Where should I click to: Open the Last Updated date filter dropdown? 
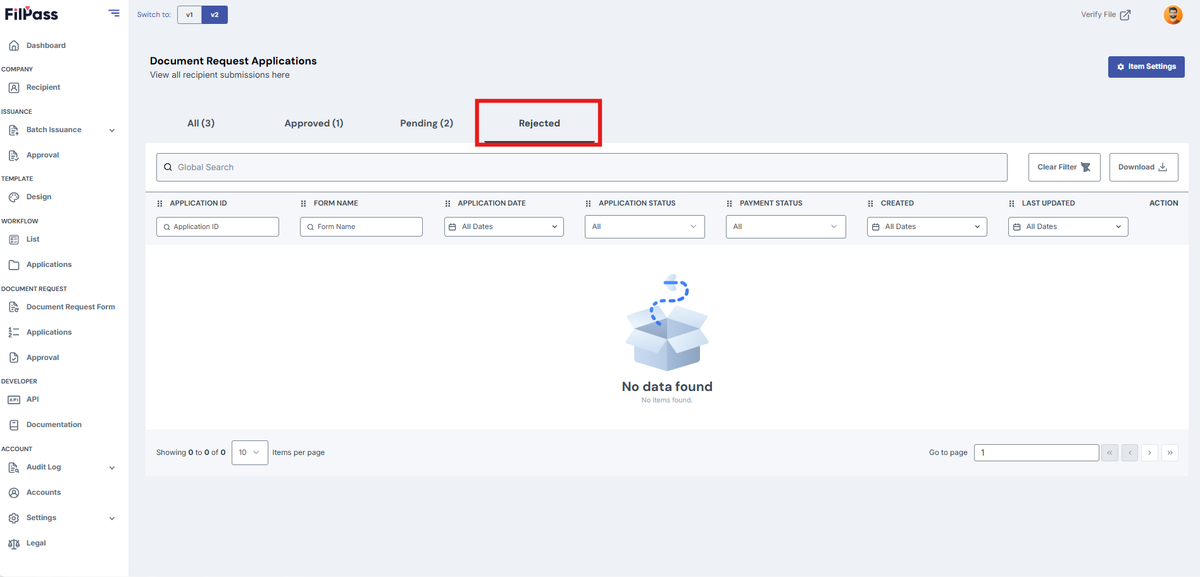pos(1068,227)
